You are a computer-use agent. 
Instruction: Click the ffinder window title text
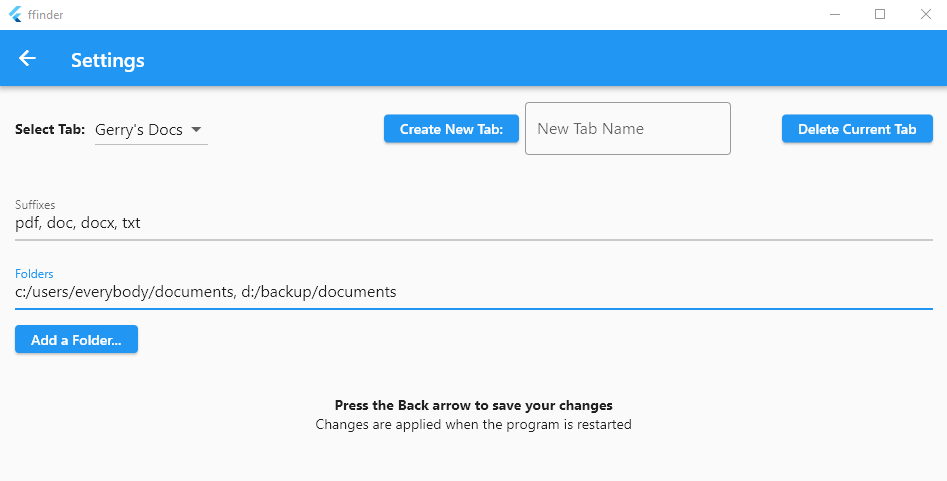click(x=46, y=15)
